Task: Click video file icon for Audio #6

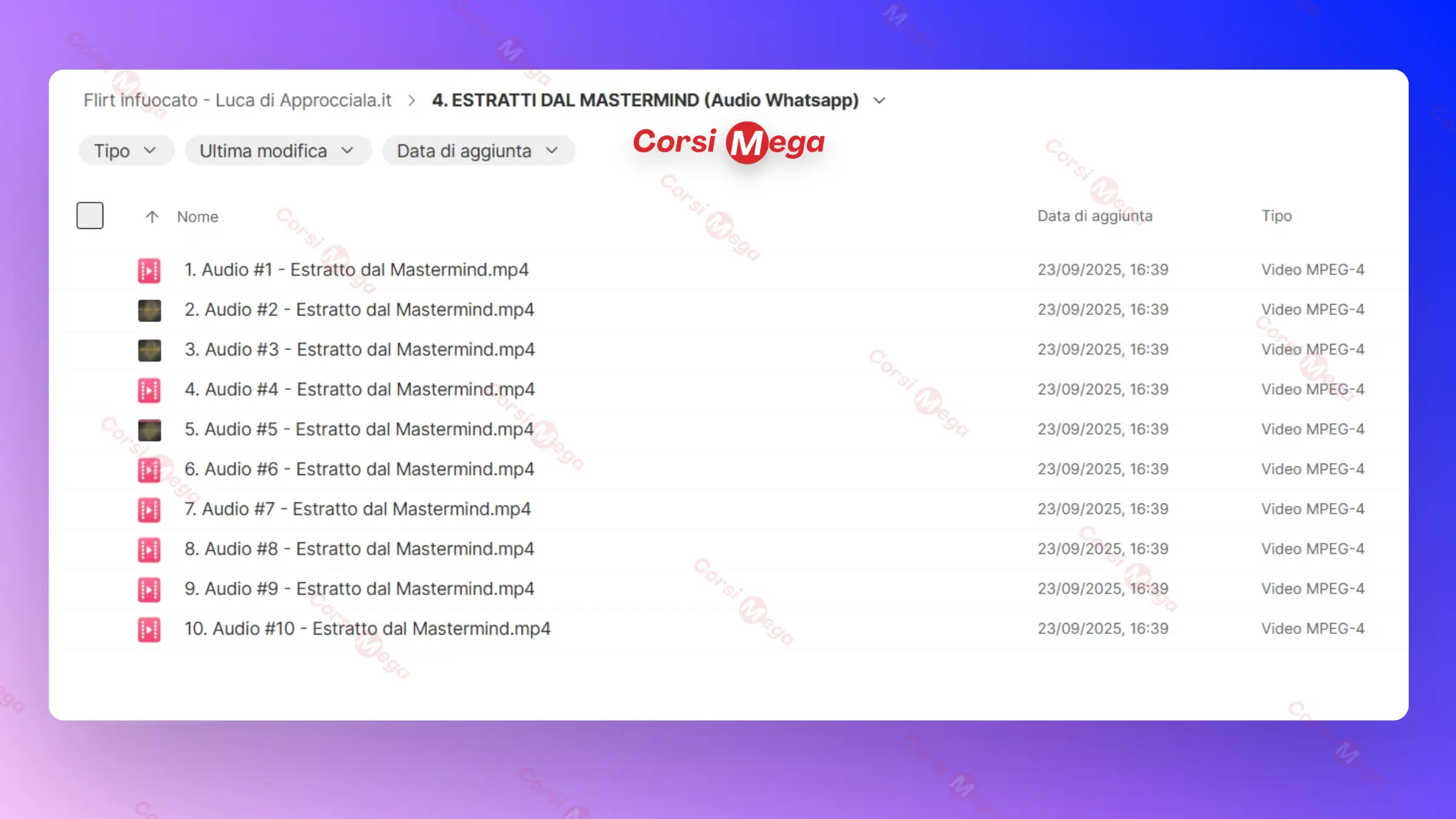Action: [x=149, y=470]
